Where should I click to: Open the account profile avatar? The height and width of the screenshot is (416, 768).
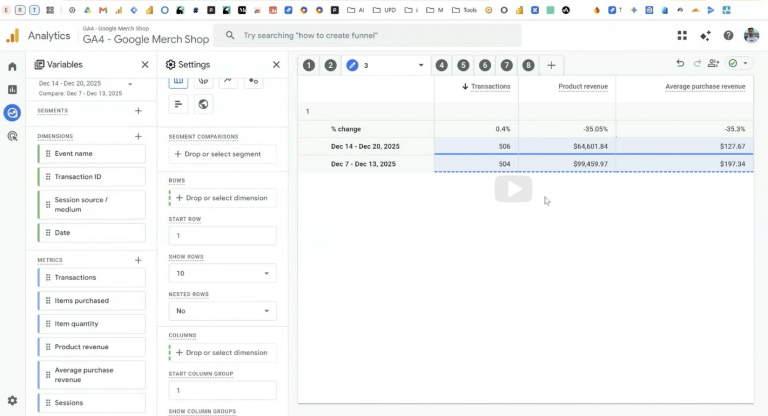point(751,35)
